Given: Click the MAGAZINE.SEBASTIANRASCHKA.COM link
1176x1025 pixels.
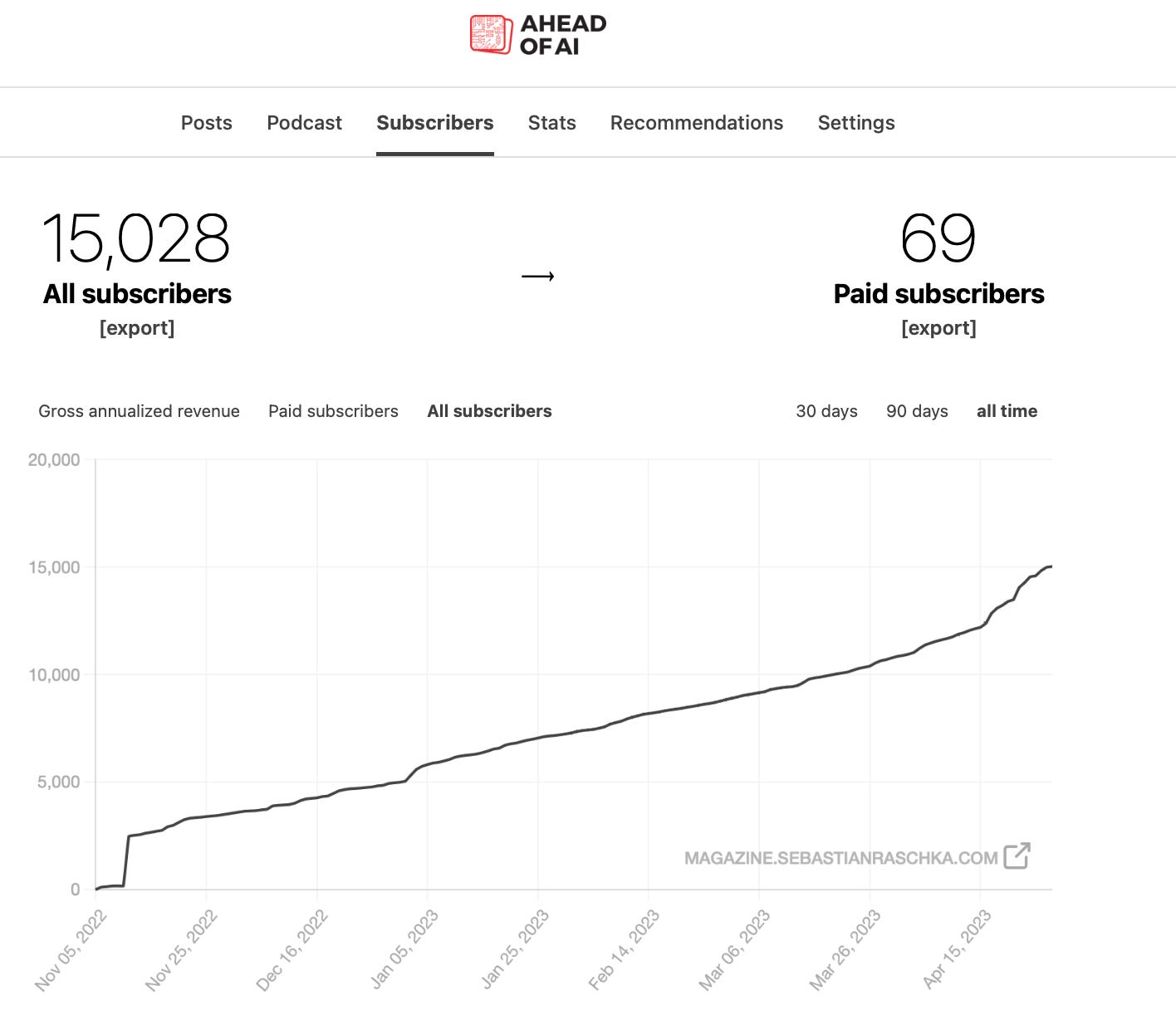Looking at the screenshot, I should click(840, 858).
